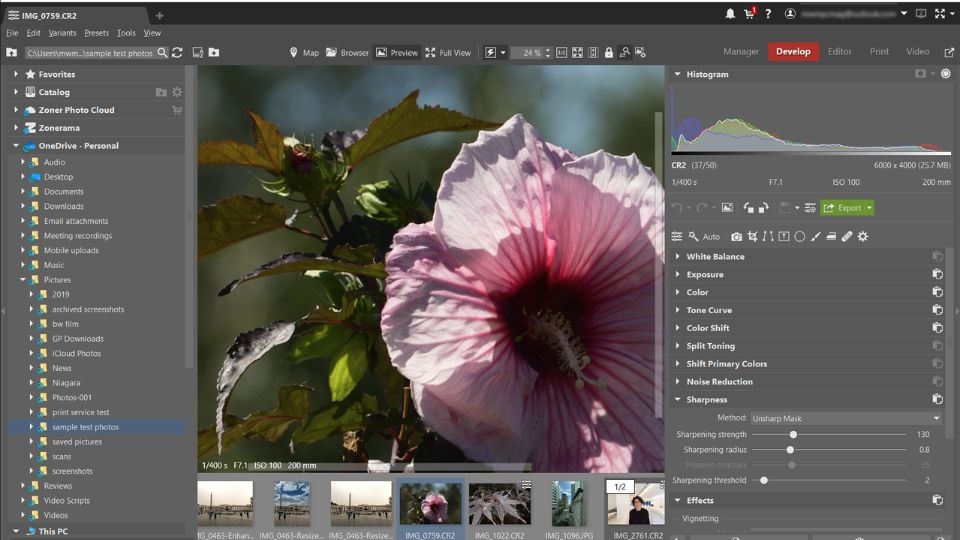
Task: Toggle the quick preview lightning button
Action: [490, 53]
